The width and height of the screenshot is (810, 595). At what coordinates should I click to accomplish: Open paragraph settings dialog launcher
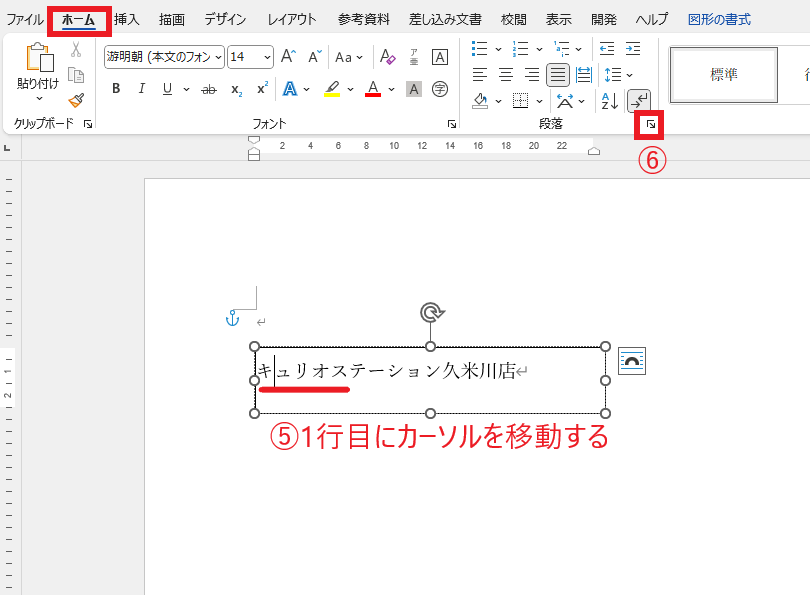pyautogui.click(x=650, y=124)
